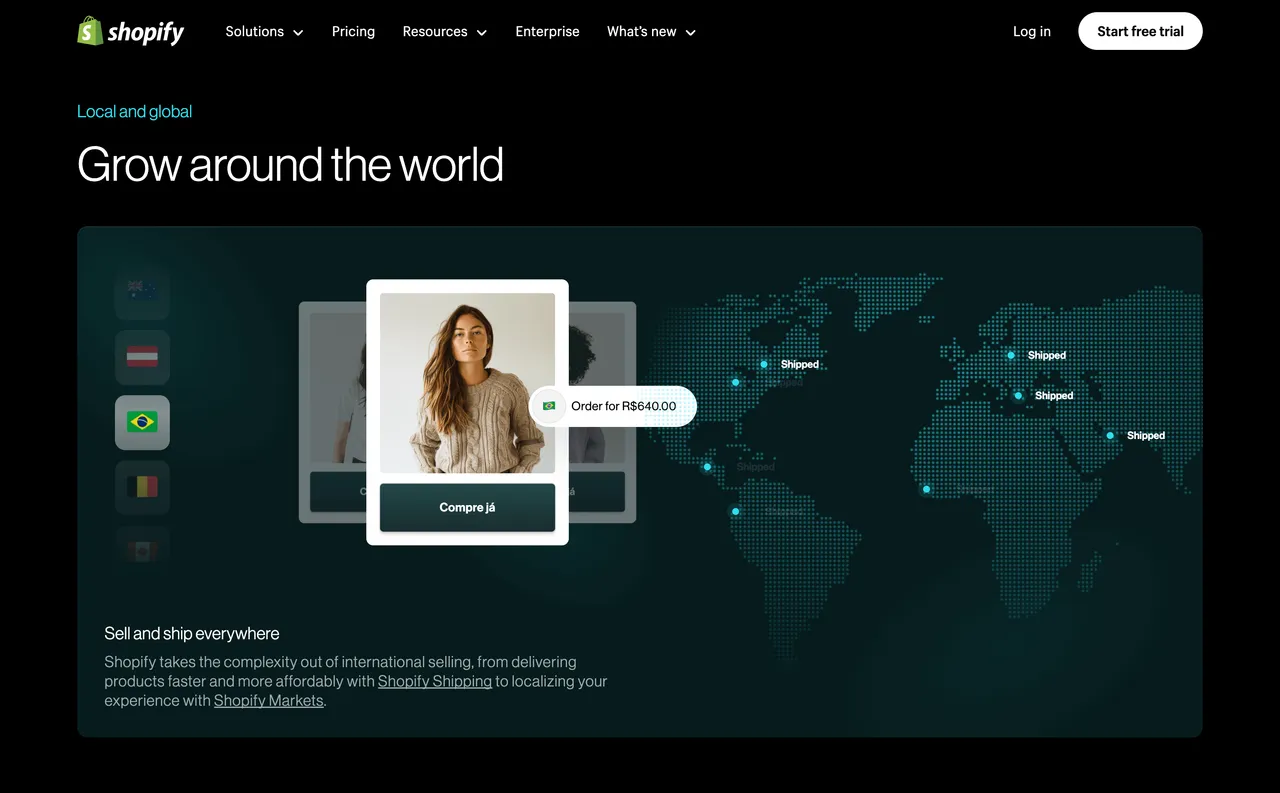Click the Shopify bag logo
Screen dimensions: 1280x793
90,31
